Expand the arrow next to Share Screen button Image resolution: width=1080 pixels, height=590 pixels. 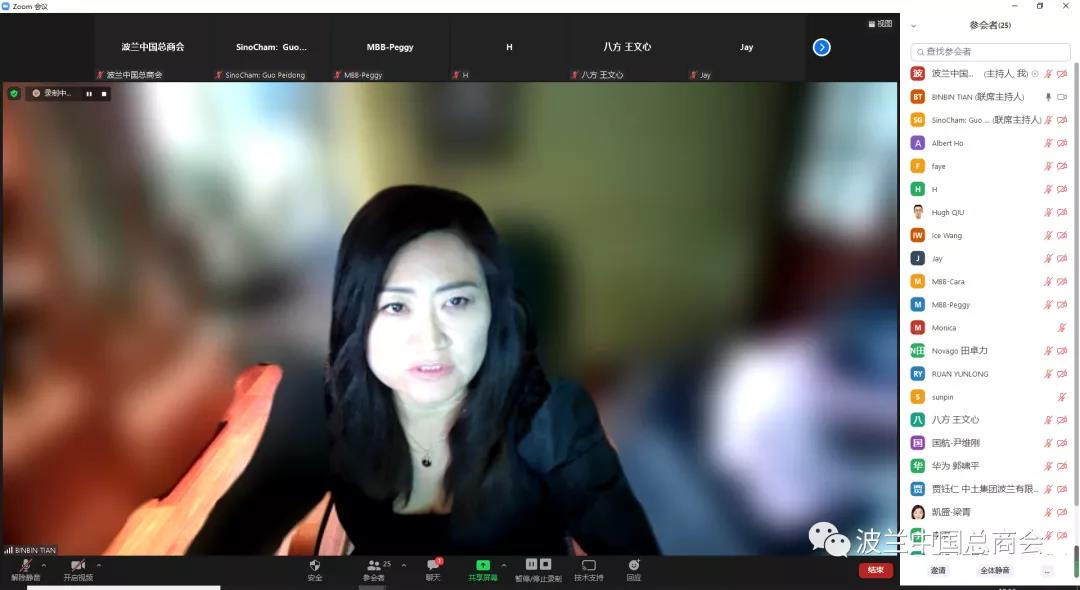click(x=504, y=565)
